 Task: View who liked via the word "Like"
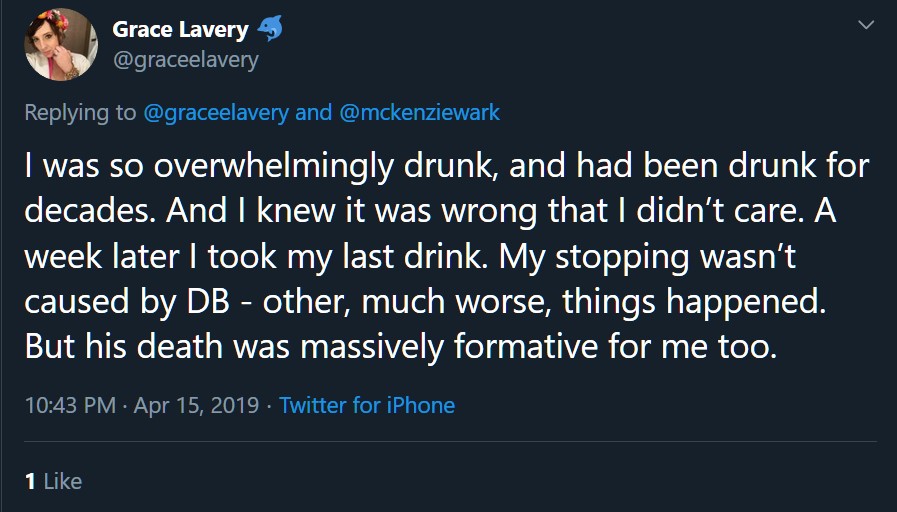[63, 481]
